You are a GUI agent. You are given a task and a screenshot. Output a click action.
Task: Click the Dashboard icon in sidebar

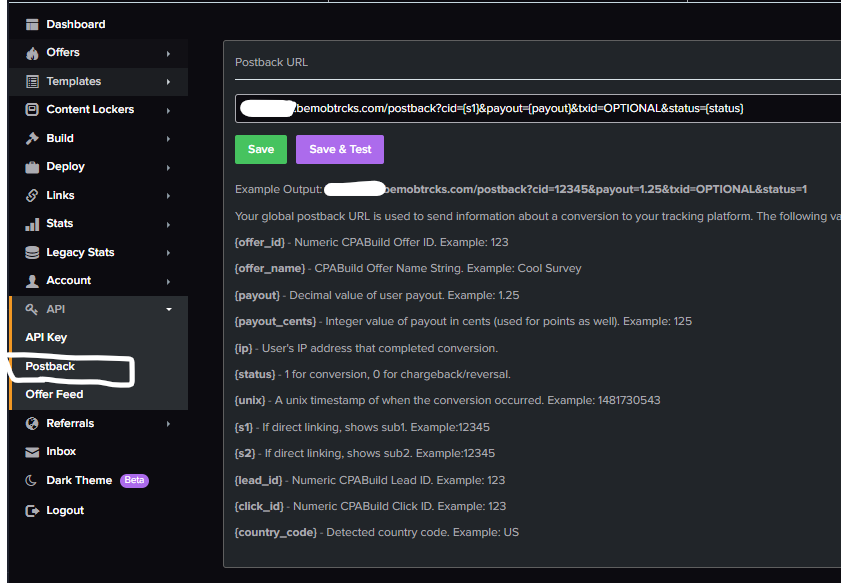click(32, 24)
